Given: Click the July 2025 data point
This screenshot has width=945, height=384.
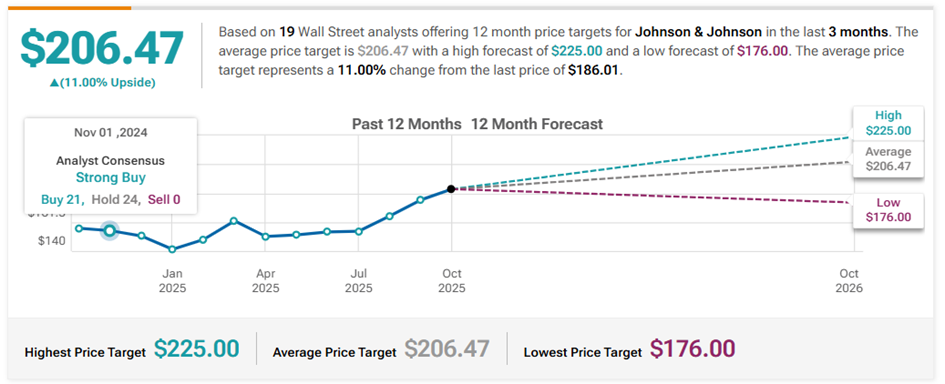Looking at the screenshot, I should [x=359, y=231].
